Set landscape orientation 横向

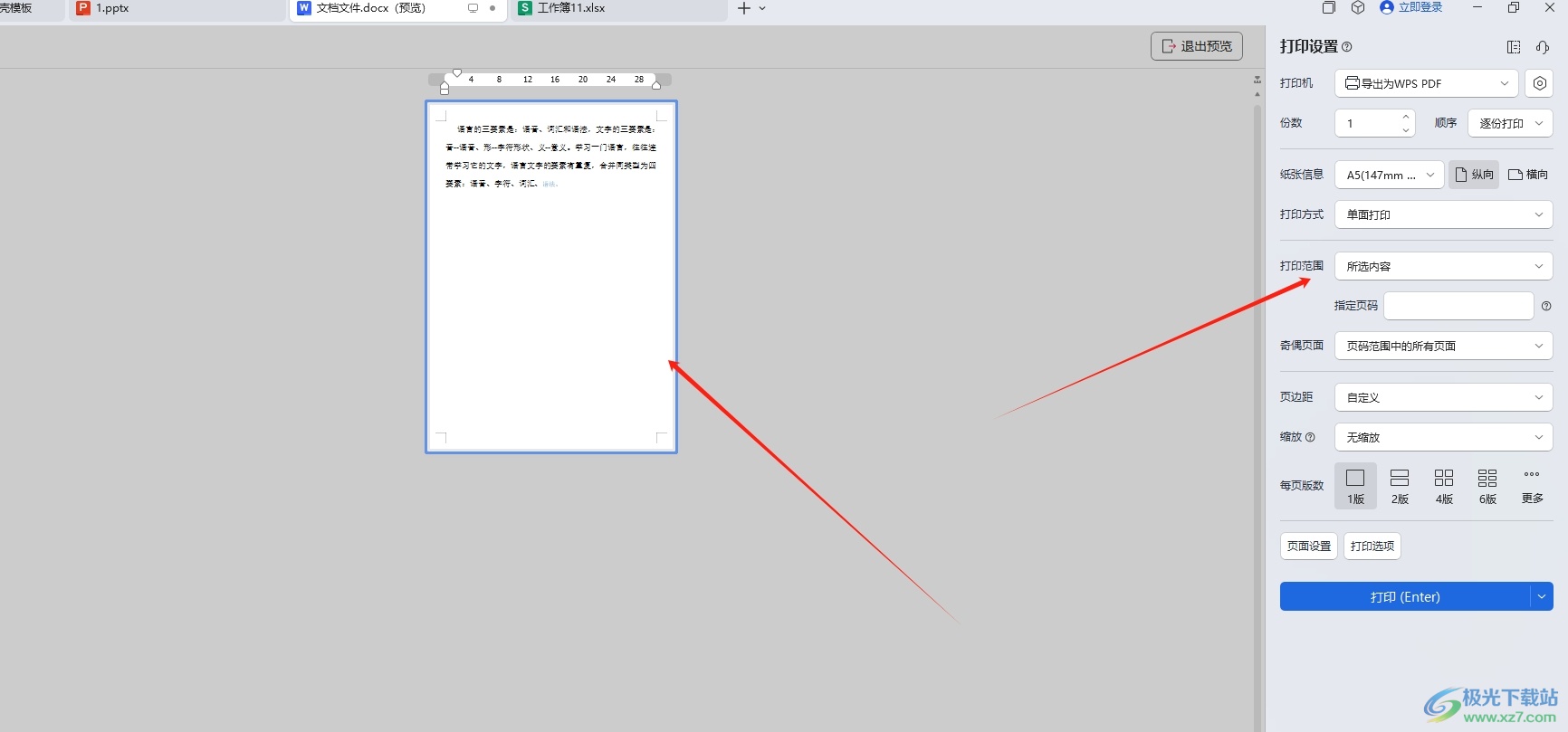pyautogui.click(x=1528, y=175)
